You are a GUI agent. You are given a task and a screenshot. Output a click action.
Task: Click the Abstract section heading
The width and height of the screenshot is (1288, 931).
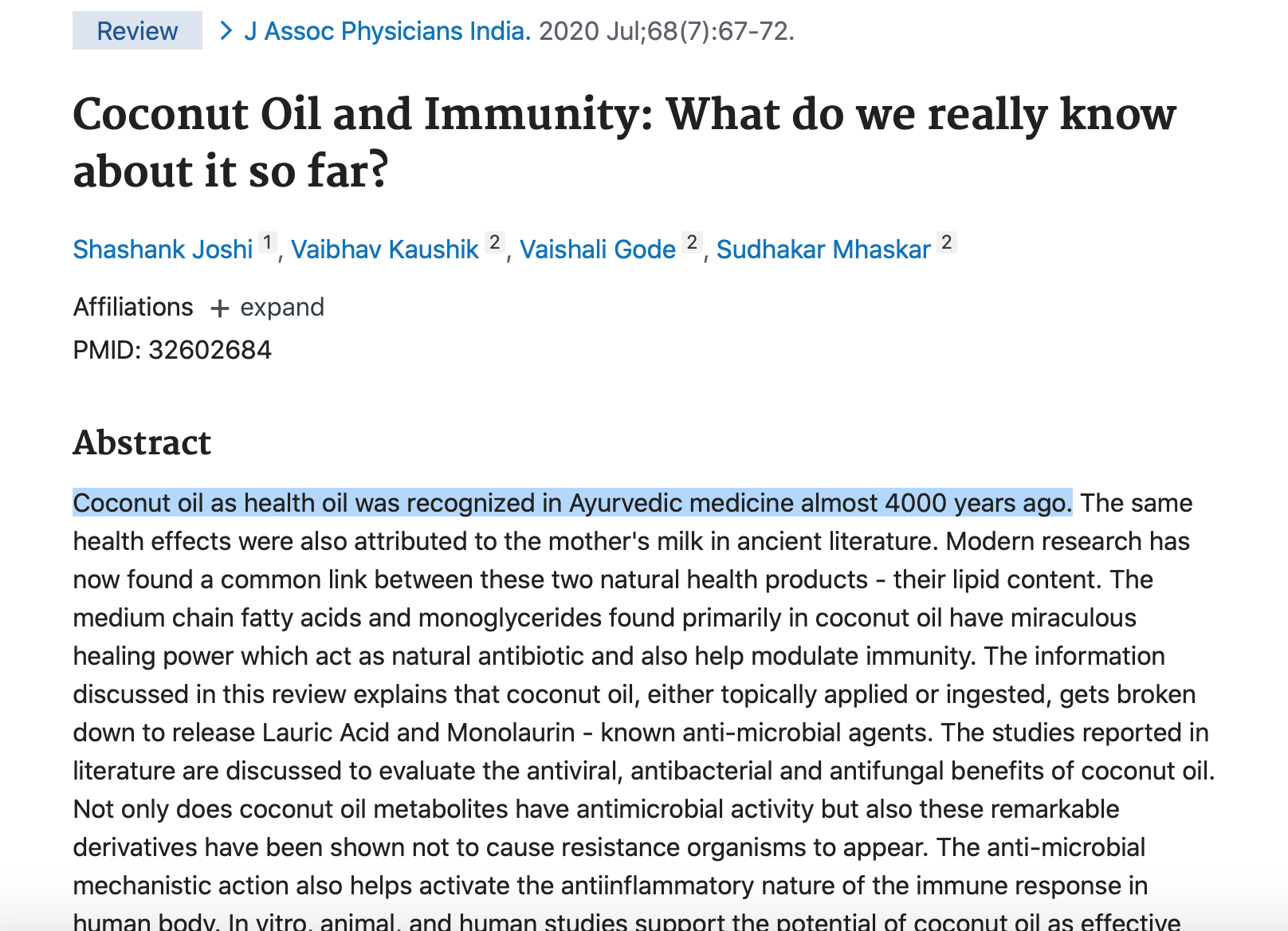[142, 442]
